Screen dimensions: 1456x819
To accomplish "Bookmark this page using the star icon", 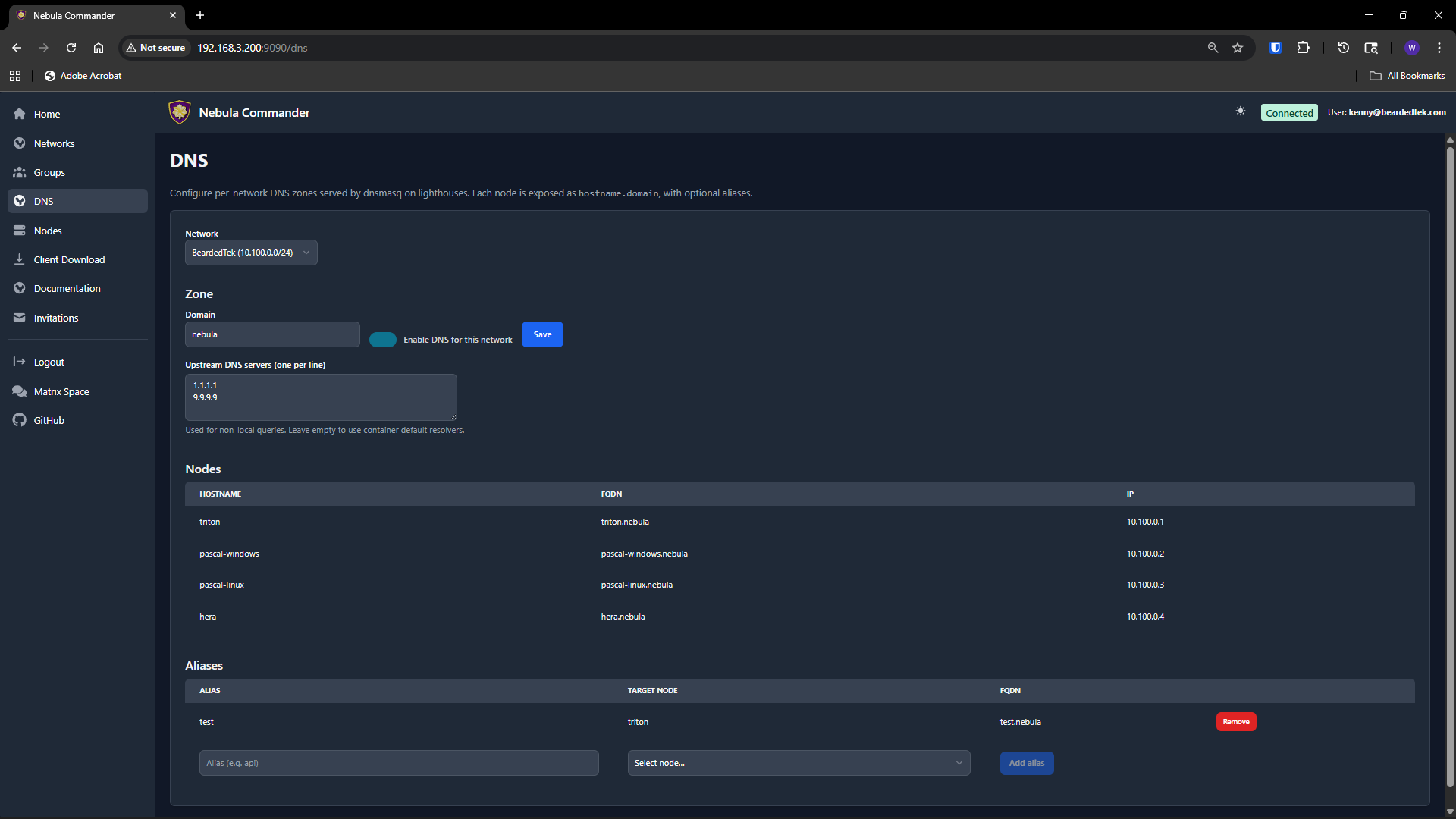I will [1238, 47].
